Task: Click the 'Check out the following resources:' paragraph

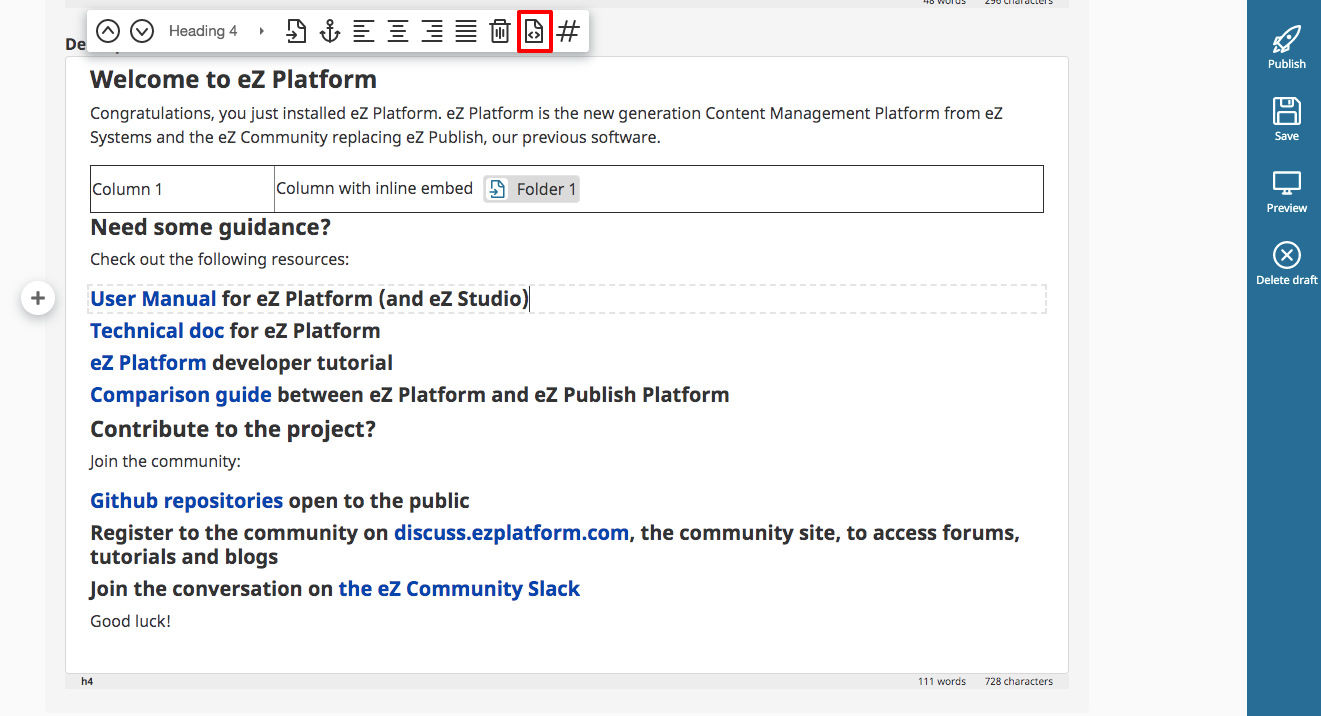Action: tap(219, 259)
